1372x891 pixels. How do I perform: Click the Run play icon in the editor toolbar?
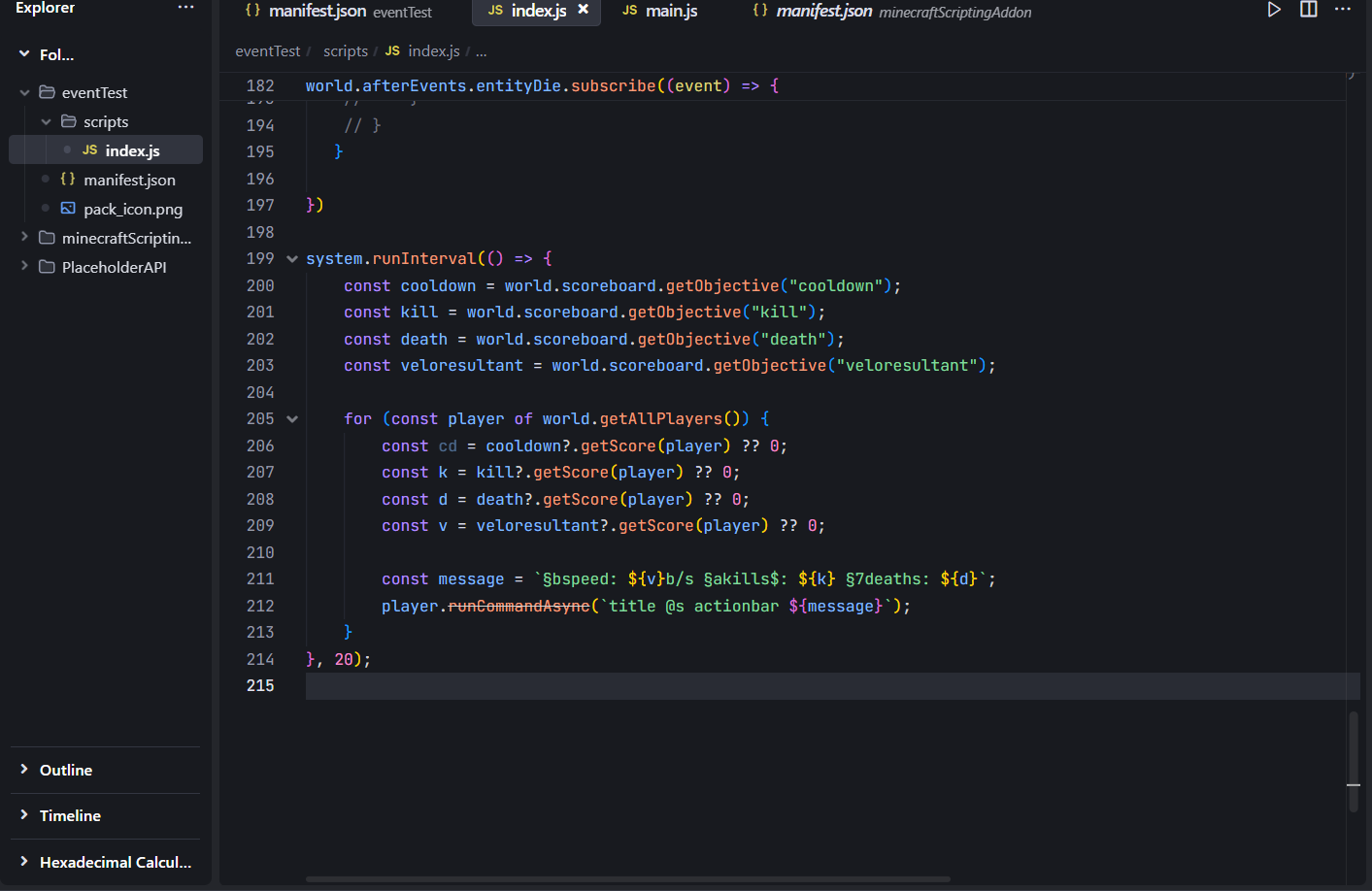[1273, 10]
